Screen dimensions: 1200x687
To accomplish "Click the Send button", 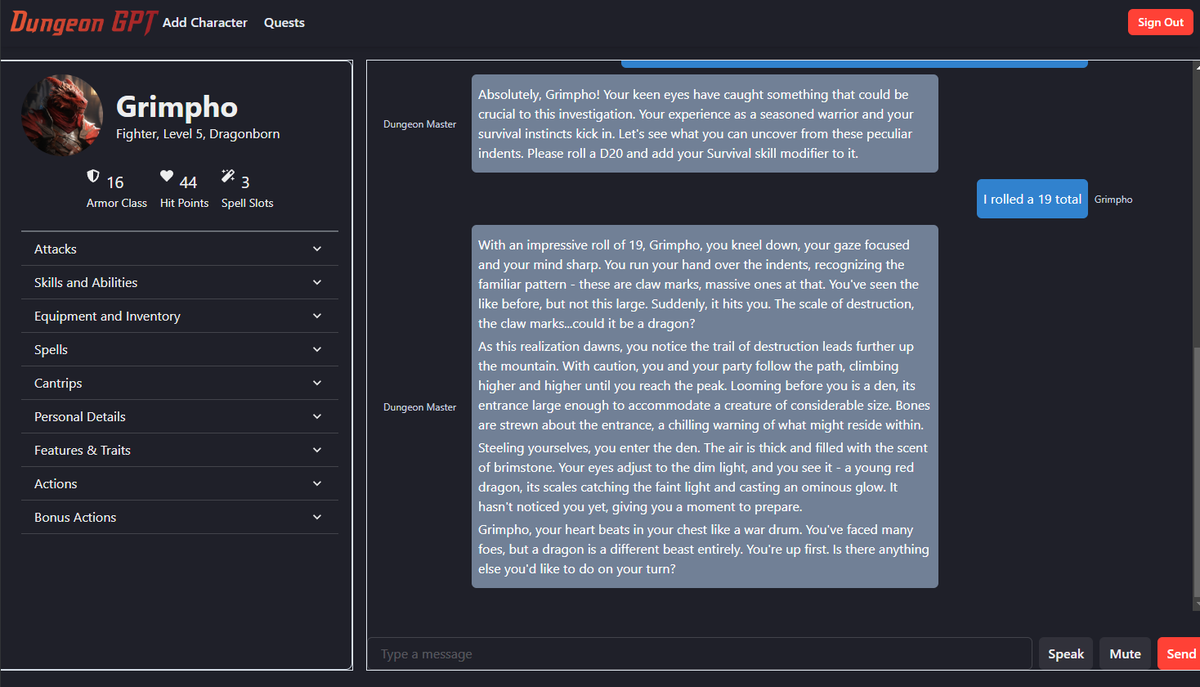I will (x=1180, y=654).
